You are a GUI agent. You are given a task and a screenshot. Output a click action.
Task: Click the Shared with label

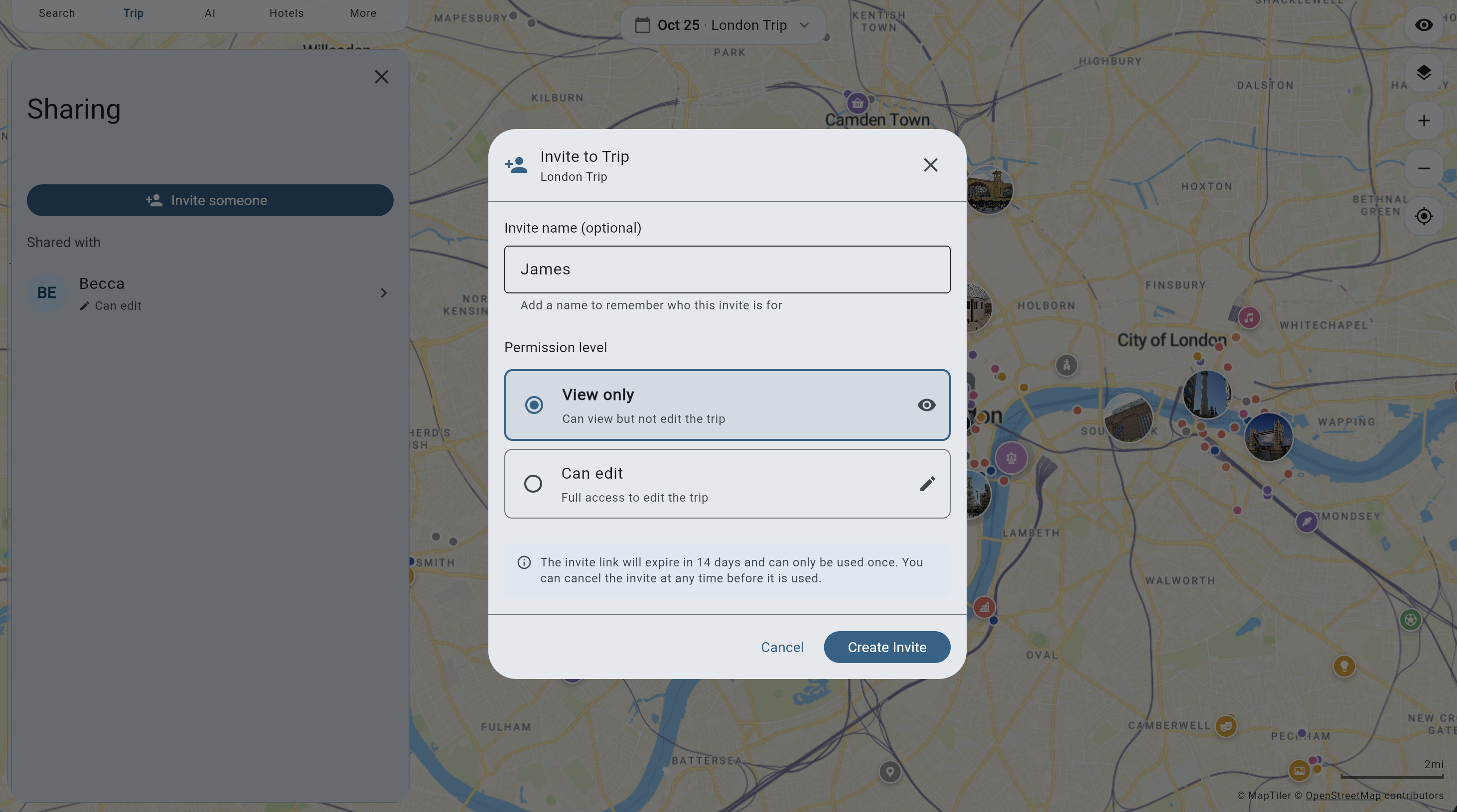click(x=64, y=243)
